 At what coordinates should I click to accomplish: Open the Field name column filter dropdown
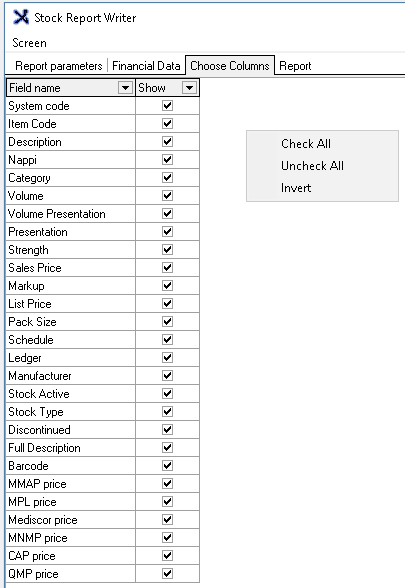tap(125, 88)
